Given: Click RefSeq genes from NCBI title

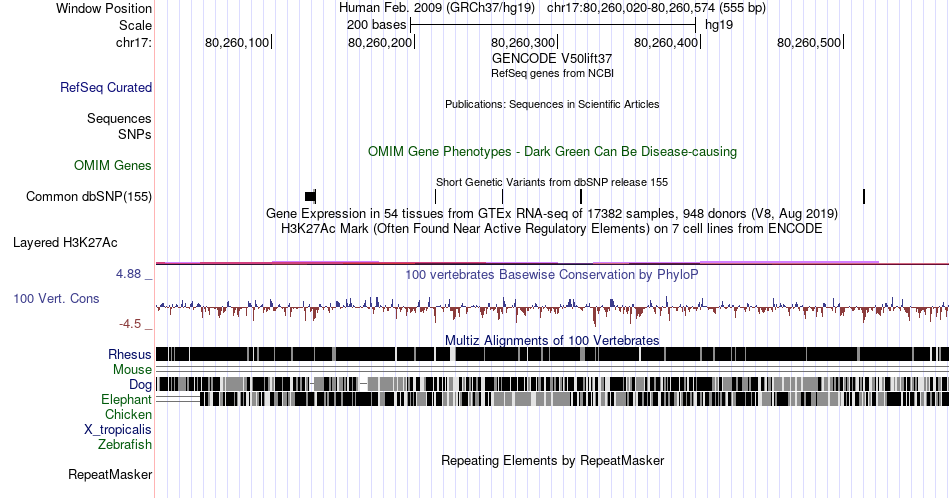Looking at the screenshot, I should (x=552, y=73).
